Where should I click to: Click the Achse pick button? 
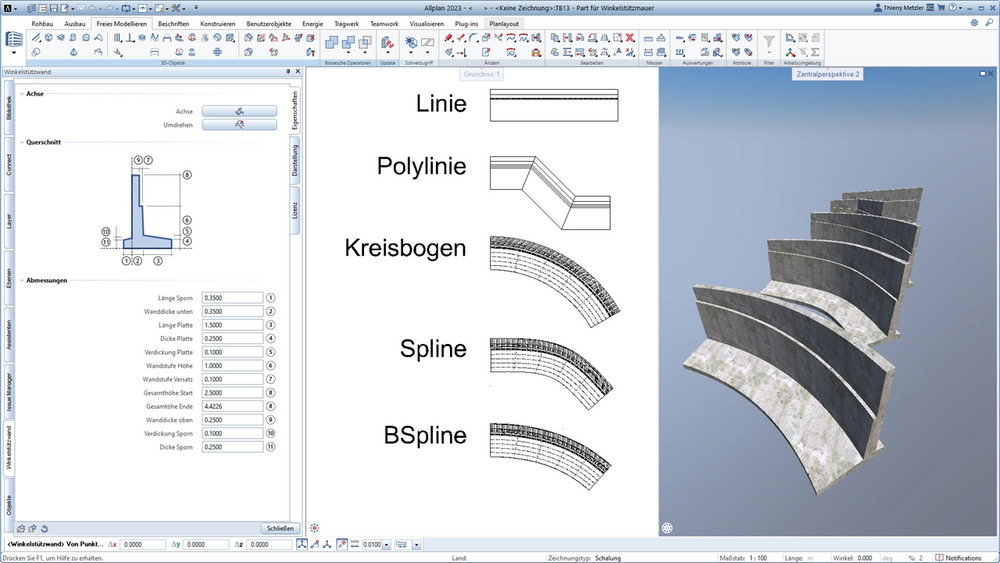tap(239, 111)
